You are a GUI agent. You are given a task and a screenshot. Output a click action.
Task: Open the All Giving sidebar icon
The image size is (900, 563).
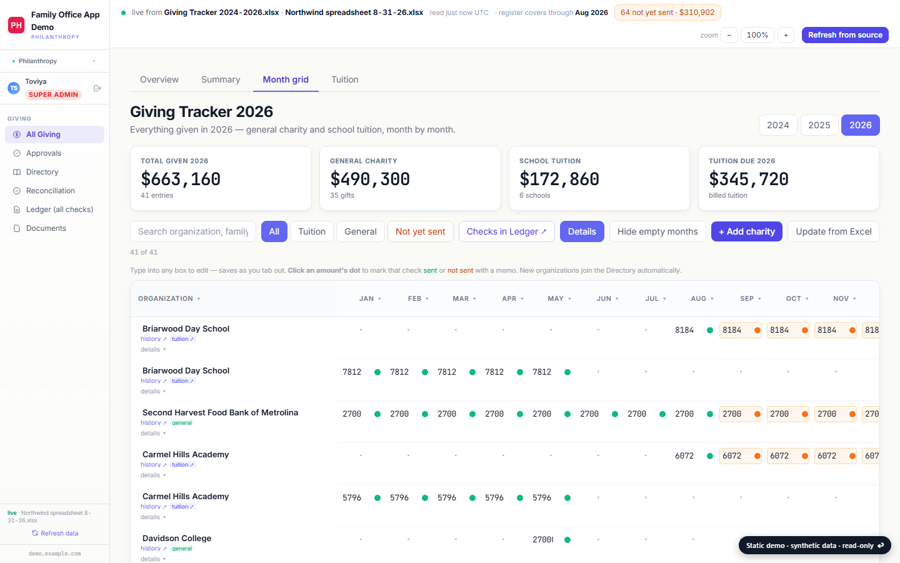[17, 134]
